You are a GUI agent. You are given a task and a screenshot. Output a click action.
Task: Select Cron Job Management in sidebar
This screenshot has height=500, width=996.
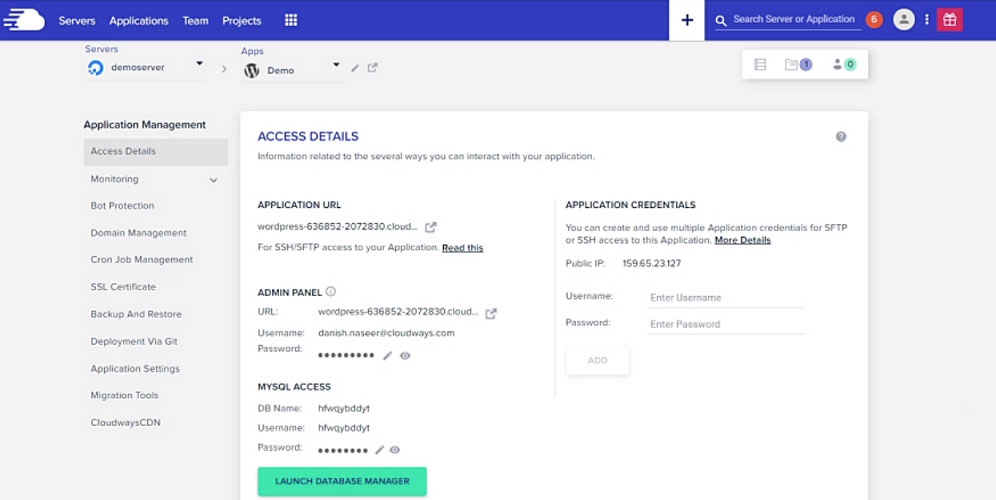tap(142, 260)
